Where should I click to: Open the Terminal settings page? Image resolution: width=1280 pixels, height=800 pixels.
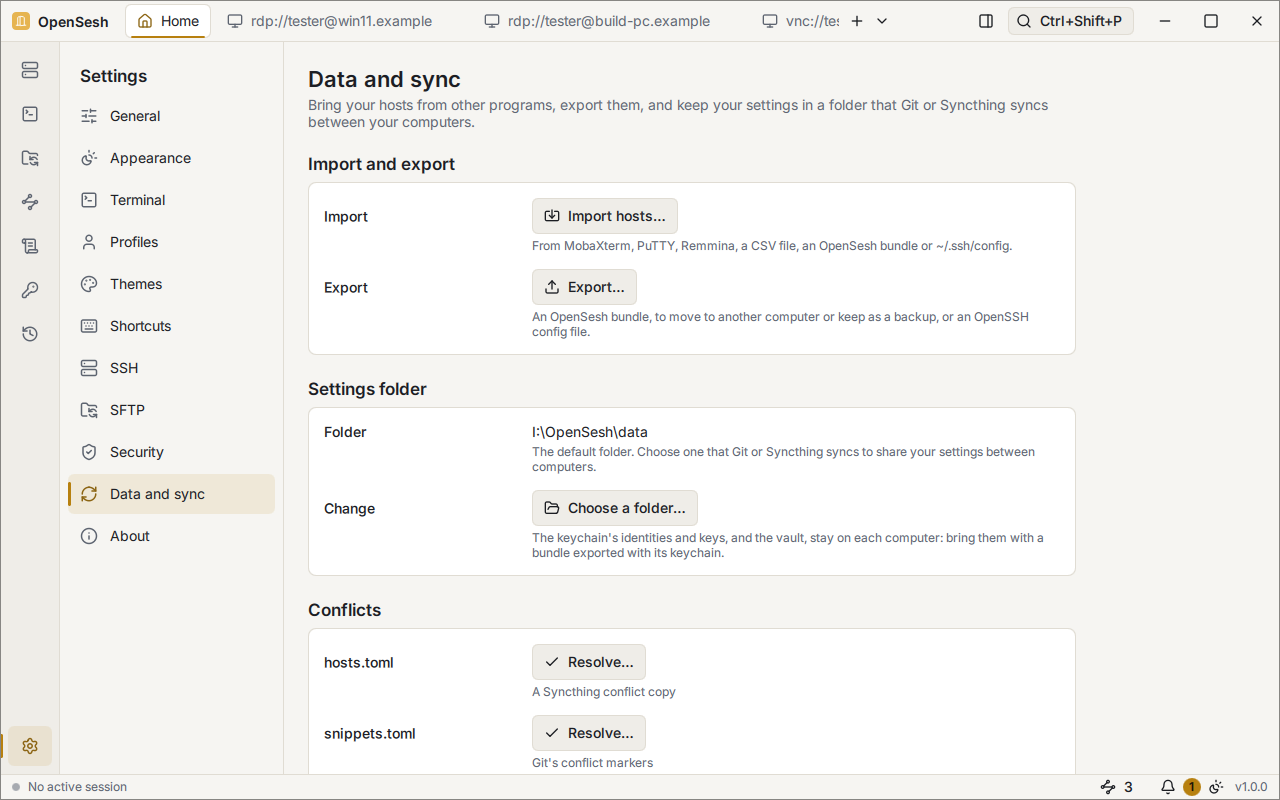(x=171, y=200)
